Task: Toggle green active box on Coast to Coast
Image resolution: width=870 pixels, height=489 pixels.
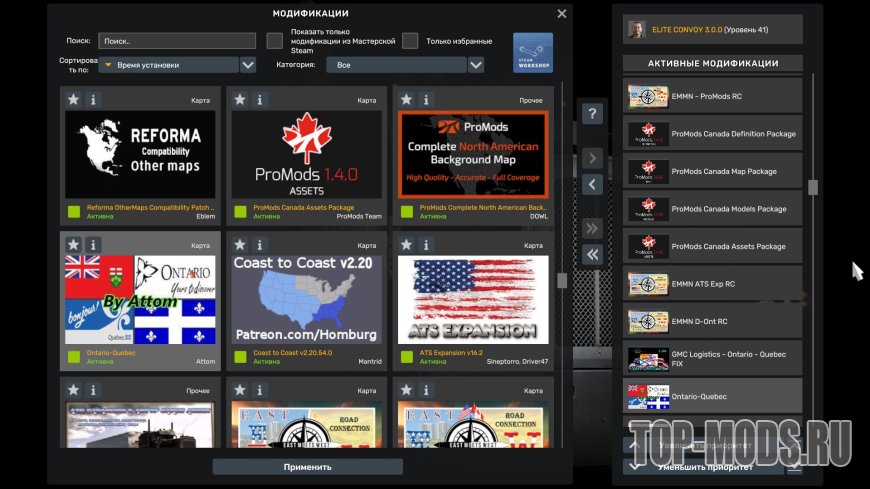Action: click(240, 357)
